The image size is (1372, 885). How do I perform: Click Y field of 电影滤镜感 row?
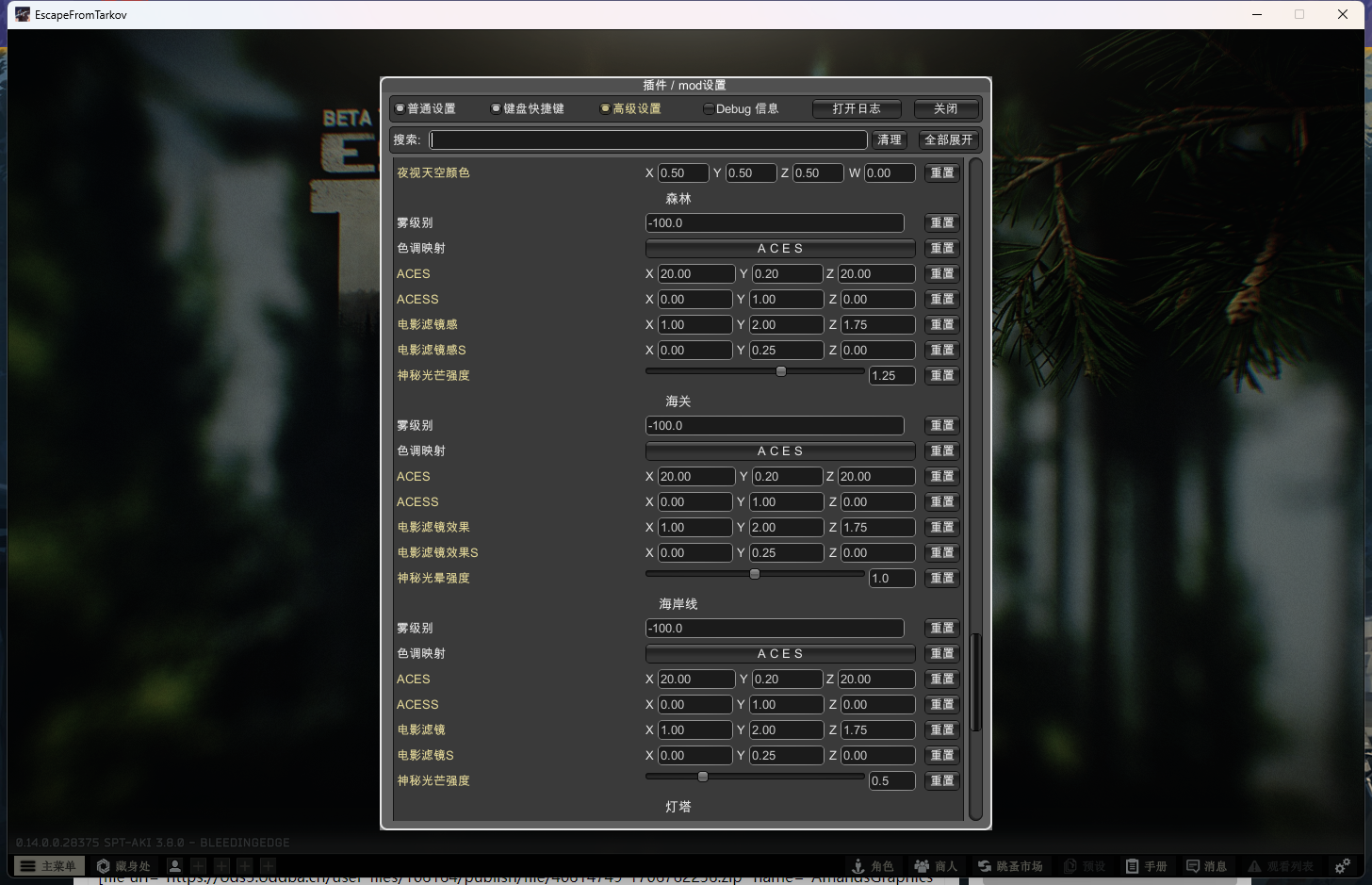point(786,324)
